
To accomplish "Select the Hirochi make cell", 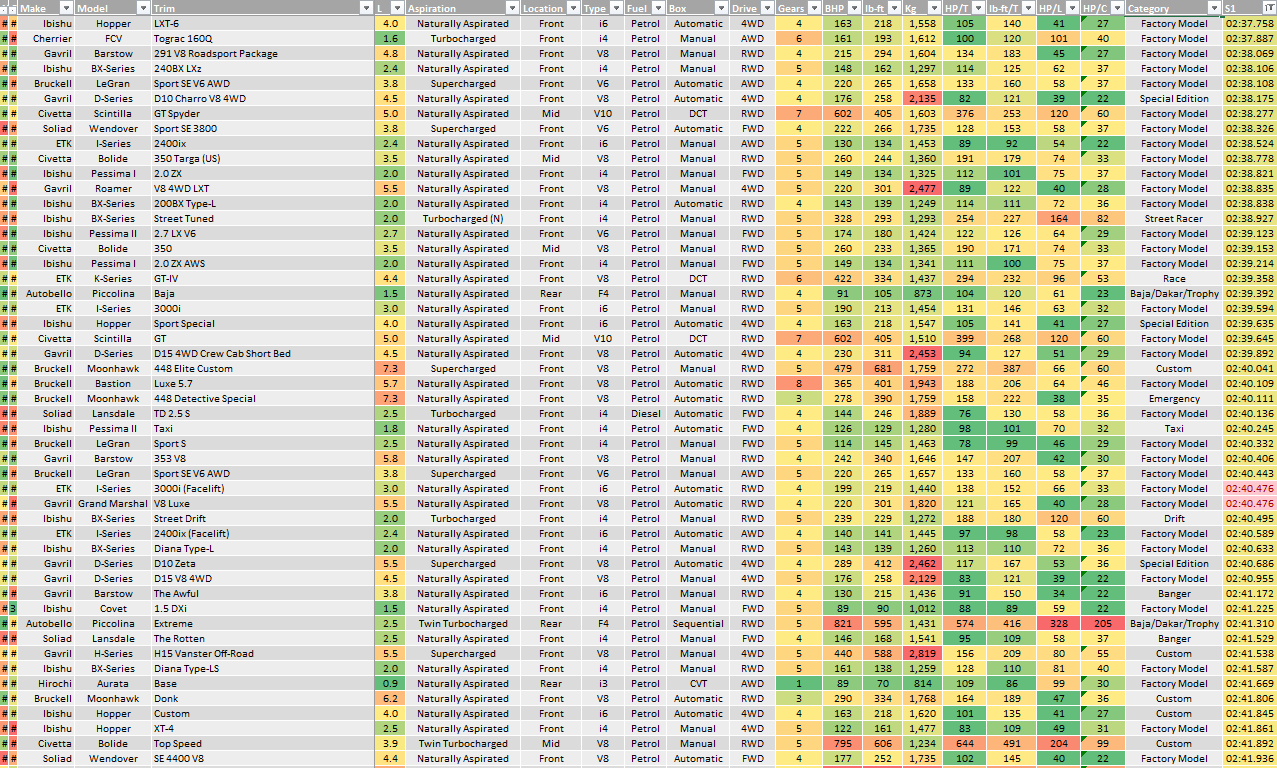I will pyautogui.click(x=48, y=683).
